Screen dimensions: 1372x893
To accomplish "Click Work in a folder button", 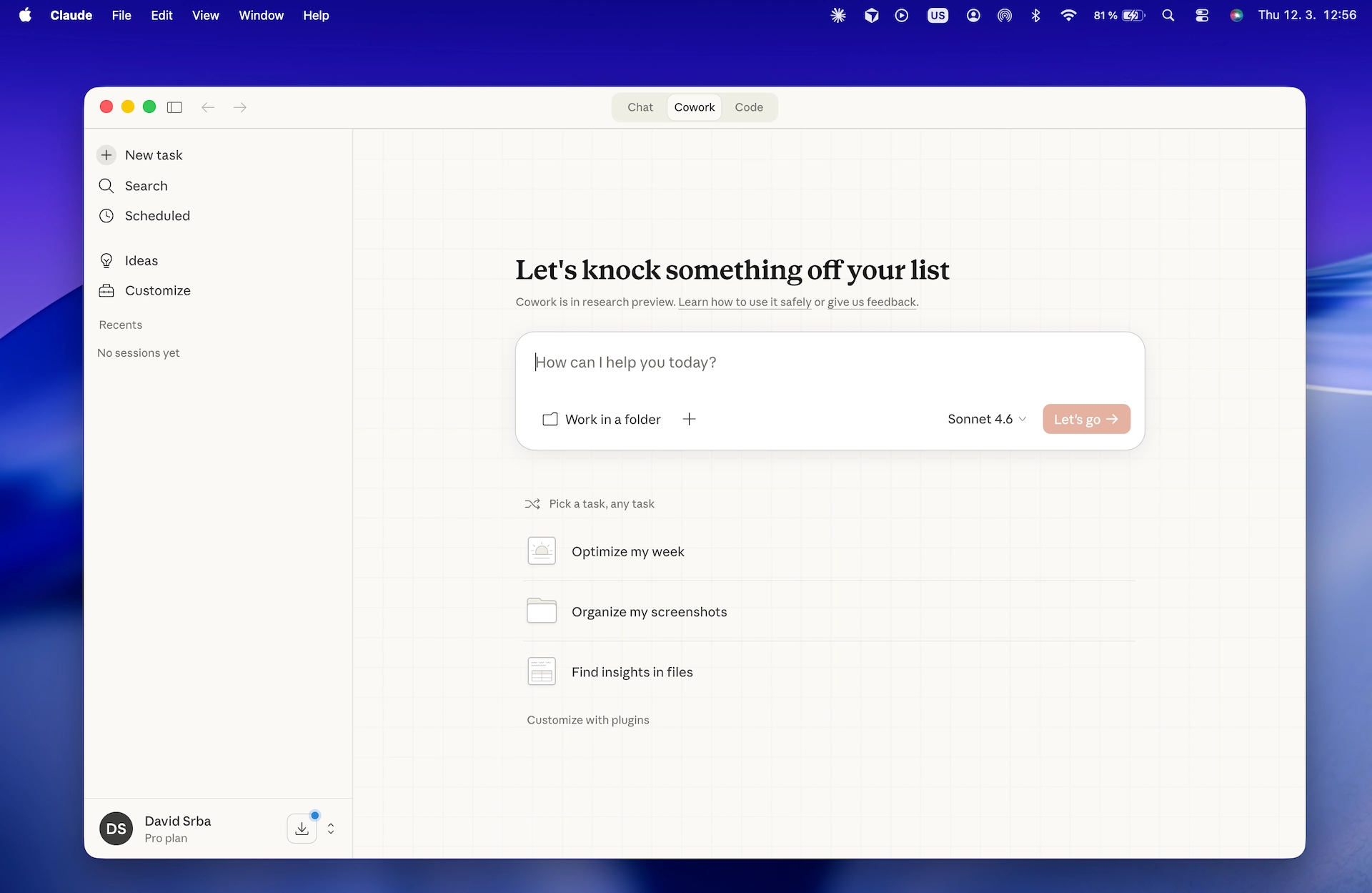I will (x=602, y=419).
